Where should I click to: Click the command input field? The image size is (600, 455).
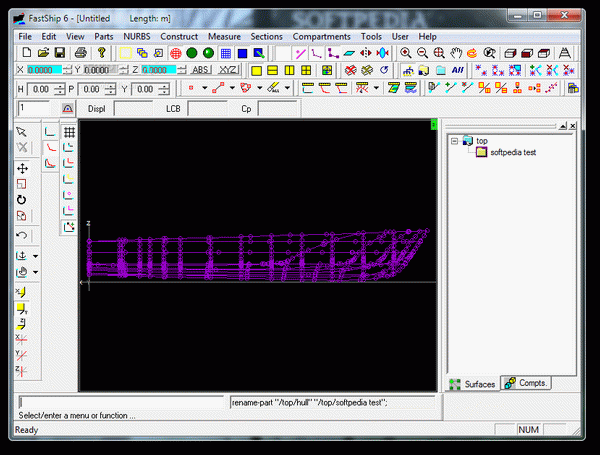point(121,403)
